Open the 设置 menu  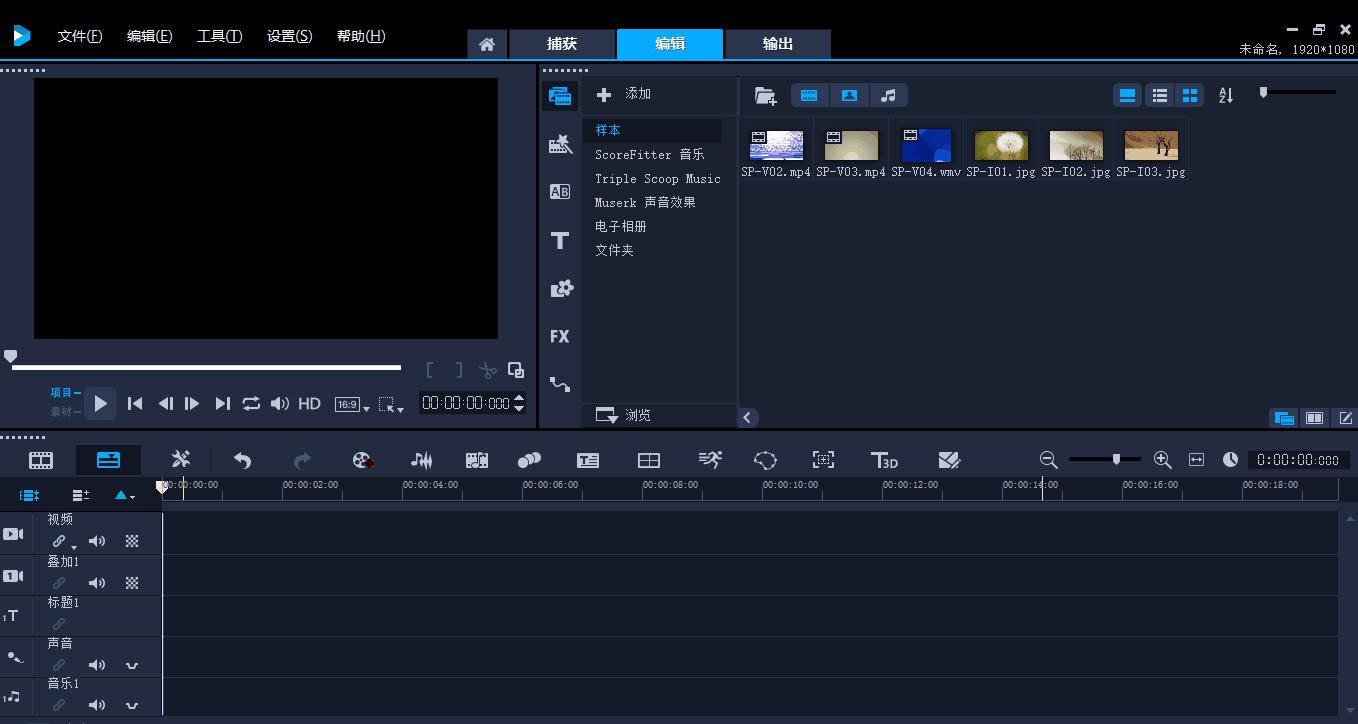[289, 35]
